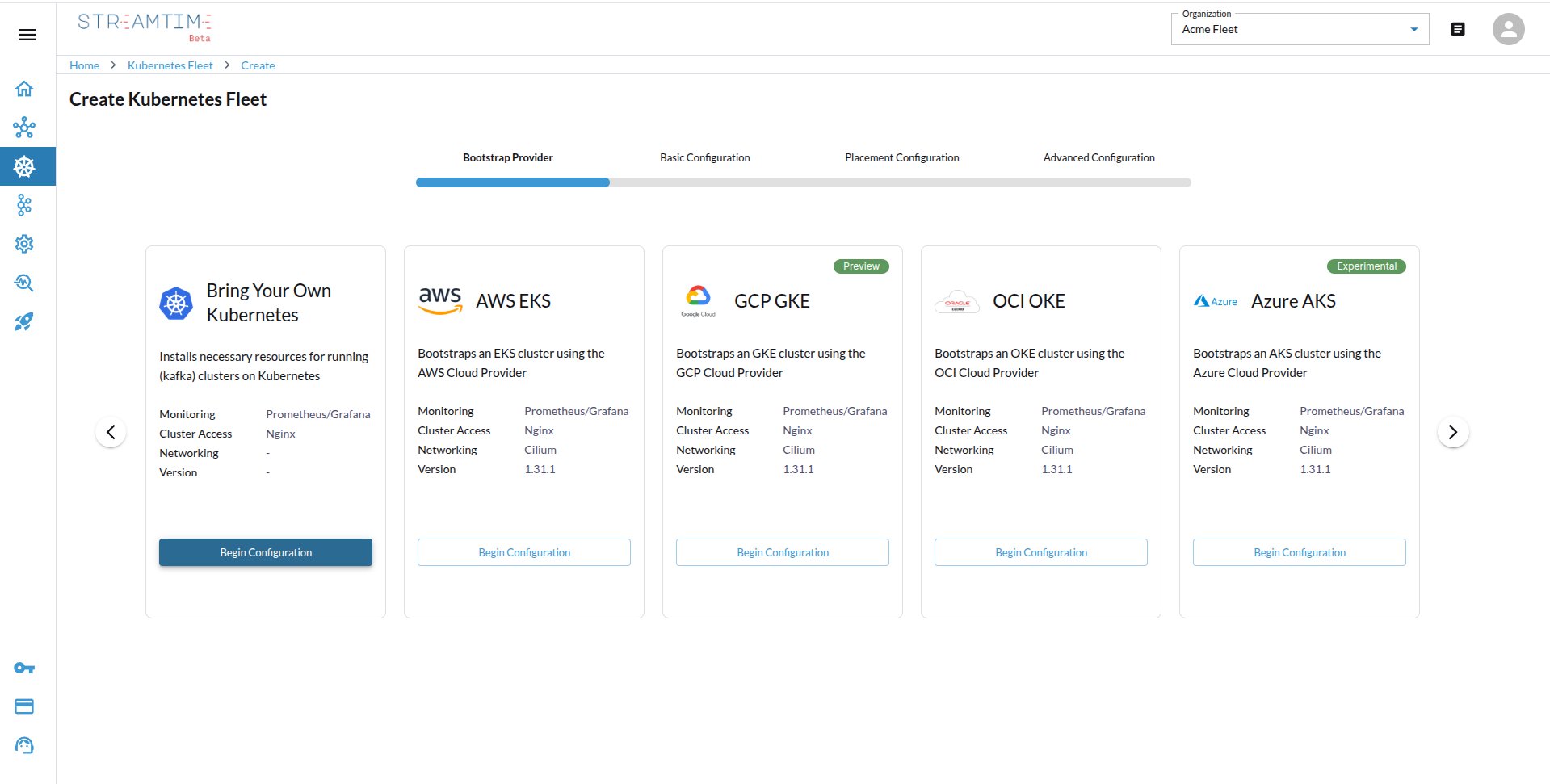This screenshot has height=784, width=1550.
Task: Open the rocket launch sidebar icon
Action: pyautogui.click(x=24, y=321)
